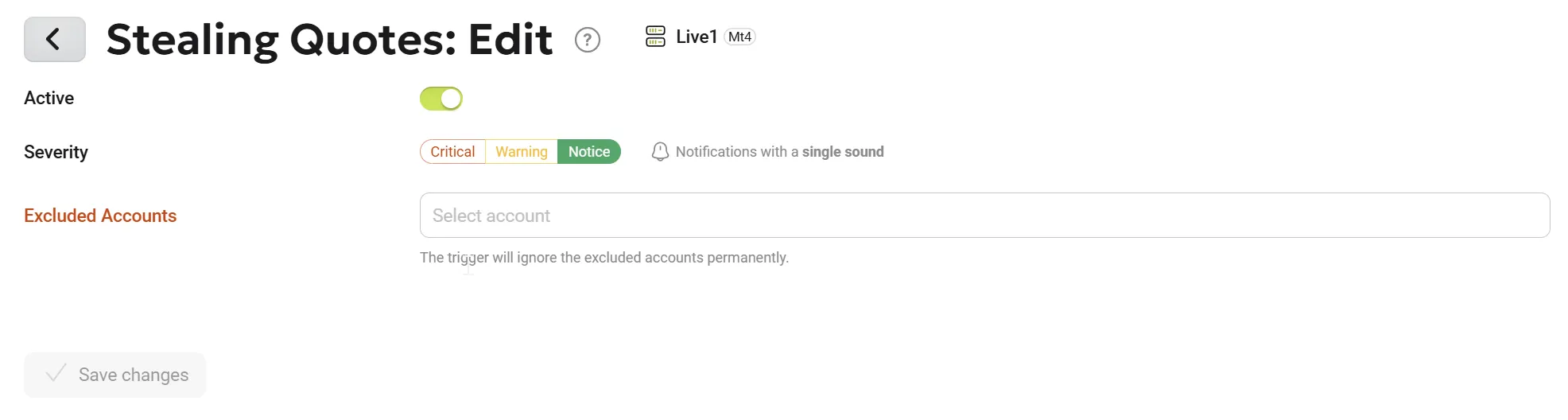Open the Select account dropdown field
The height and width of the screenshot is (420, 1568).
coord(984,216)
